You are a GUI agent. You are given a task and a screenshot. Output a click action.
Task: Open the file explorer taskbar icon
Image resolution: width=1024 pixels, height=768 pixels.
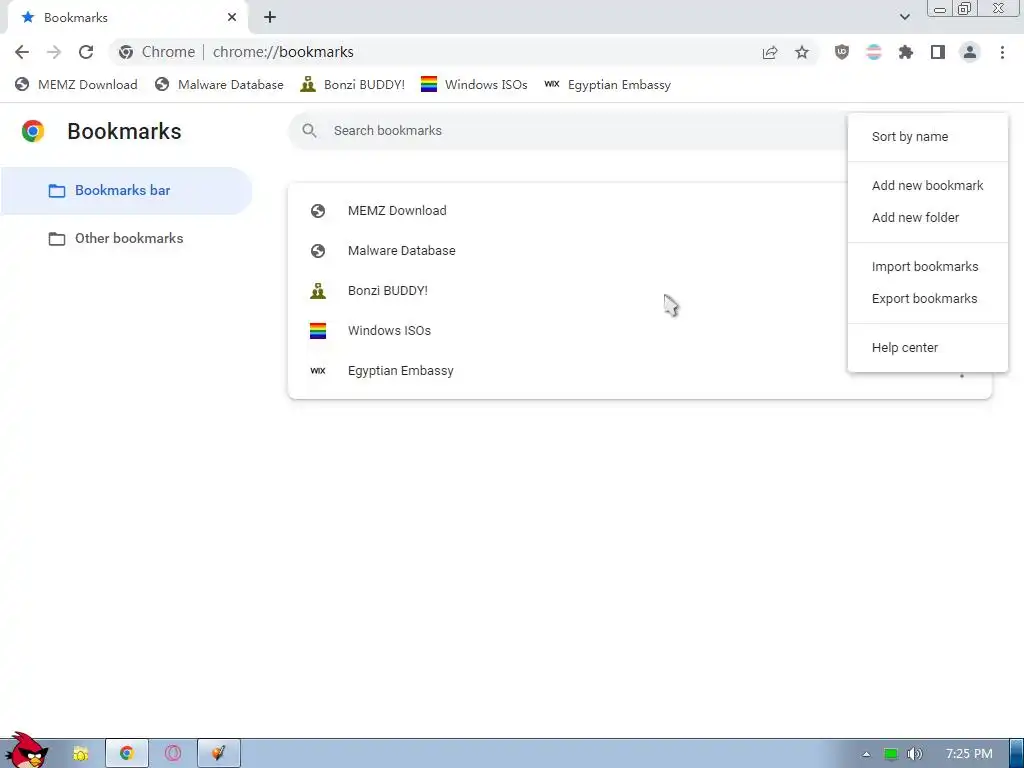[x=81, y=754]
